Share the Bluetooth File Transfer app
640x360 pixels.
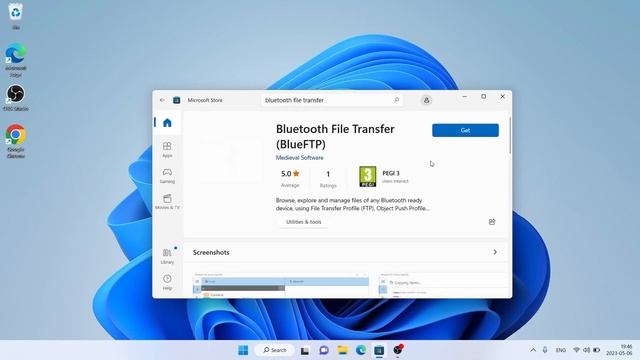point(492,222)
